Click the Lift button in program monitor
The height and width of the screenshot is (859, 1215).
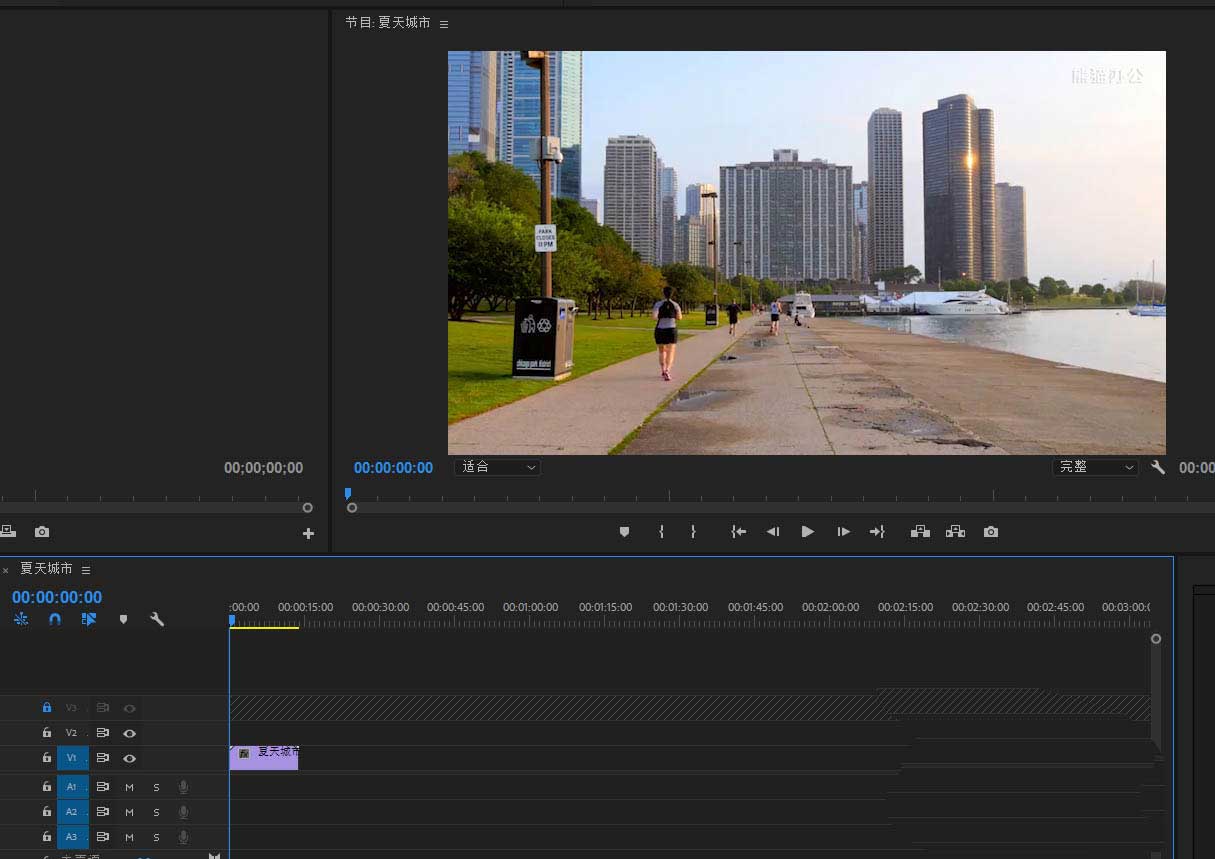[920, 532]
